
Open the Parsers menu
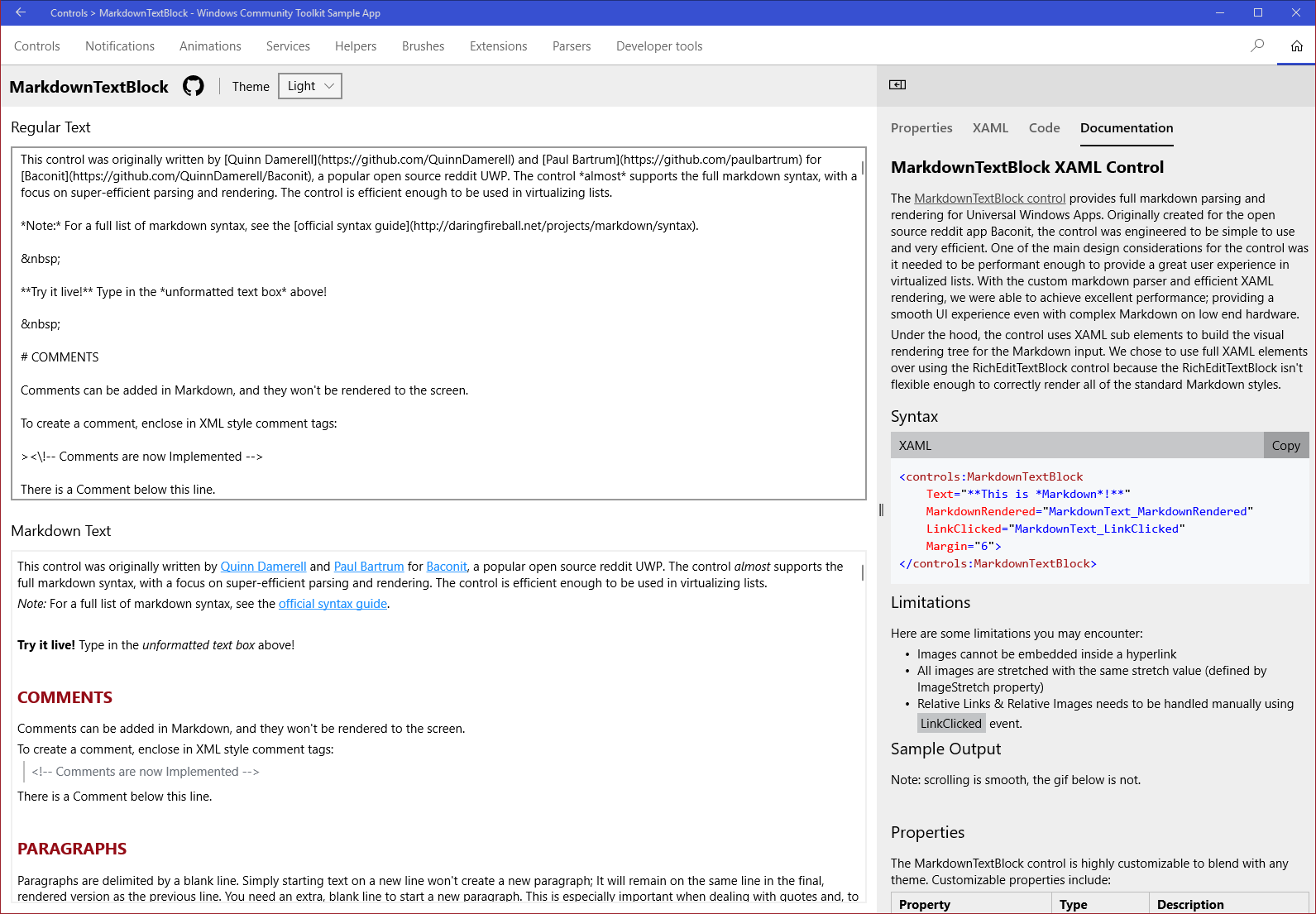[x=572, y=46]
